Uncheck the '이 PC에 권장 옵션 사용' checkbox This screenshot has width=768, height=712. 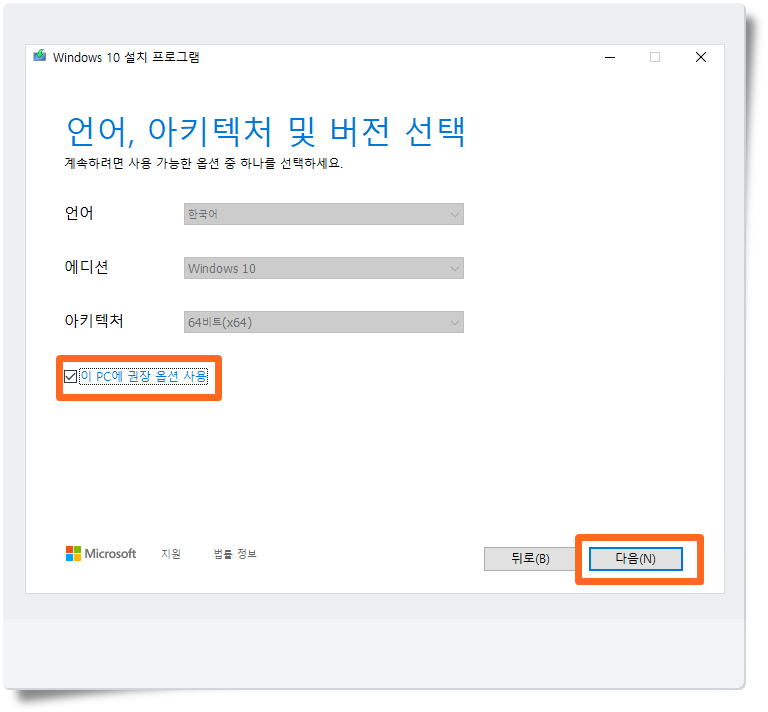pyautogui.click(x=71, y=377)
